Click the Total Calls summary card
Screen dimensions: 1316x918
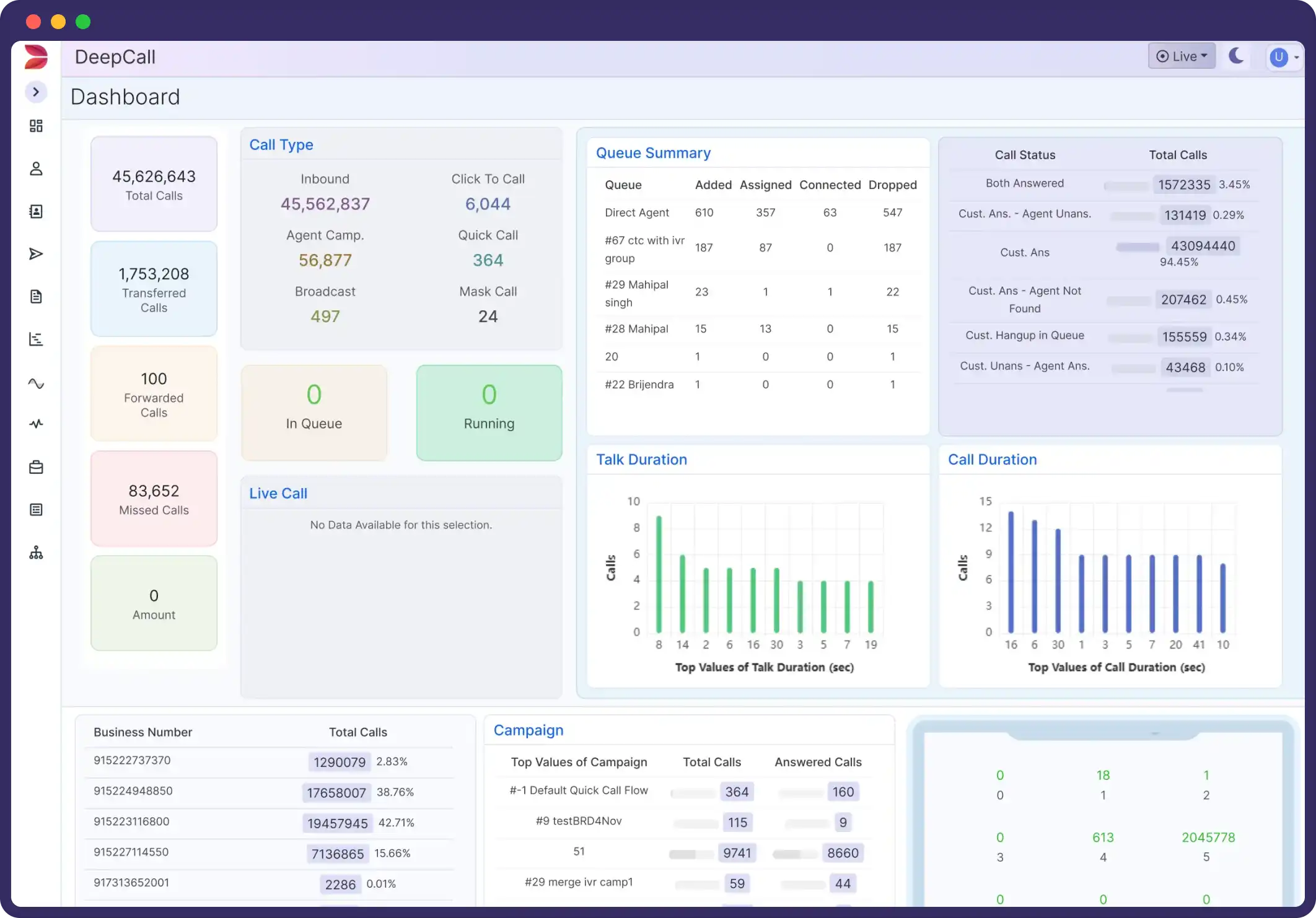[154, 184]
